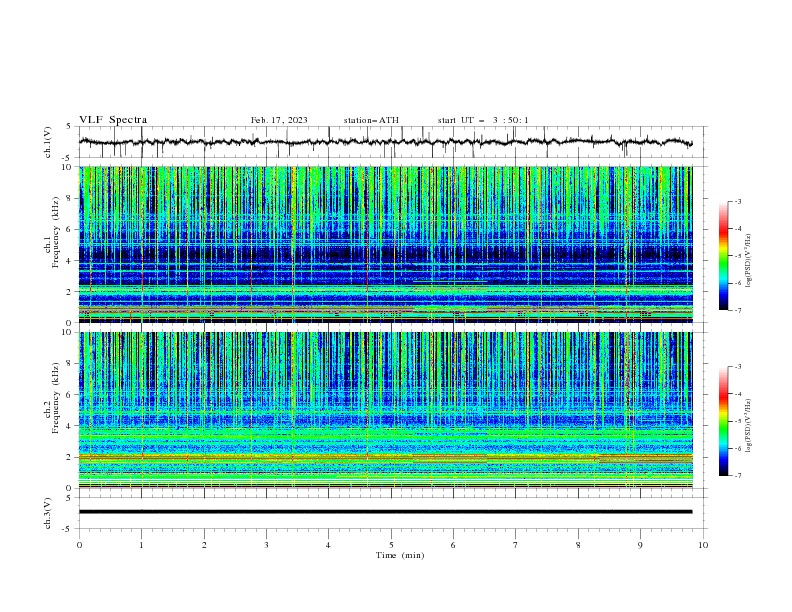Click the ch.1 colorbar log(PSD) label
The width and height of the screenshot is (792, 612).
[748, 260]
